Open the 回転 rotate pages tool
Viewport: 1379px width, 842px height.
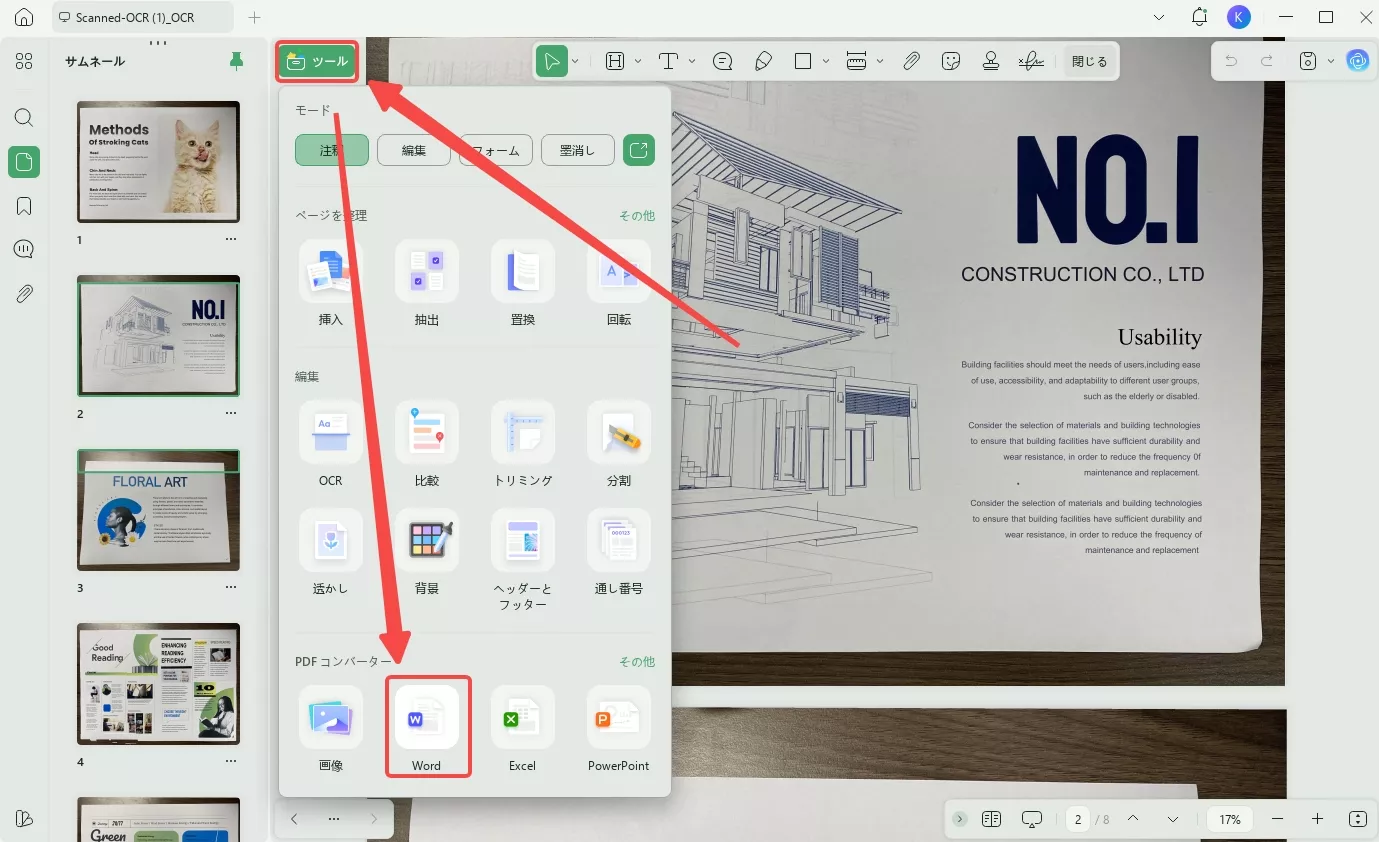point(619,284)
